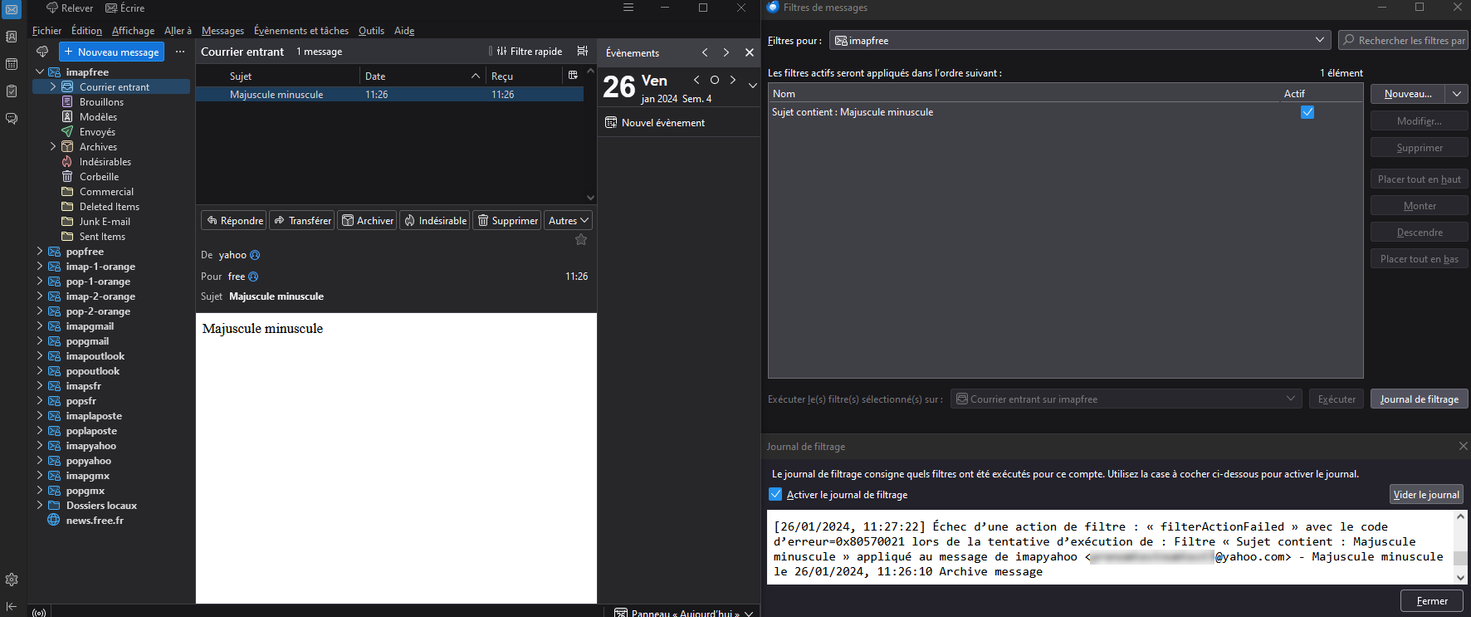The height and width of the screenshot is (617, 1471).
Task: Open the Autres actions dropdown
Action: pyautogui.click(x=568, y=220)
